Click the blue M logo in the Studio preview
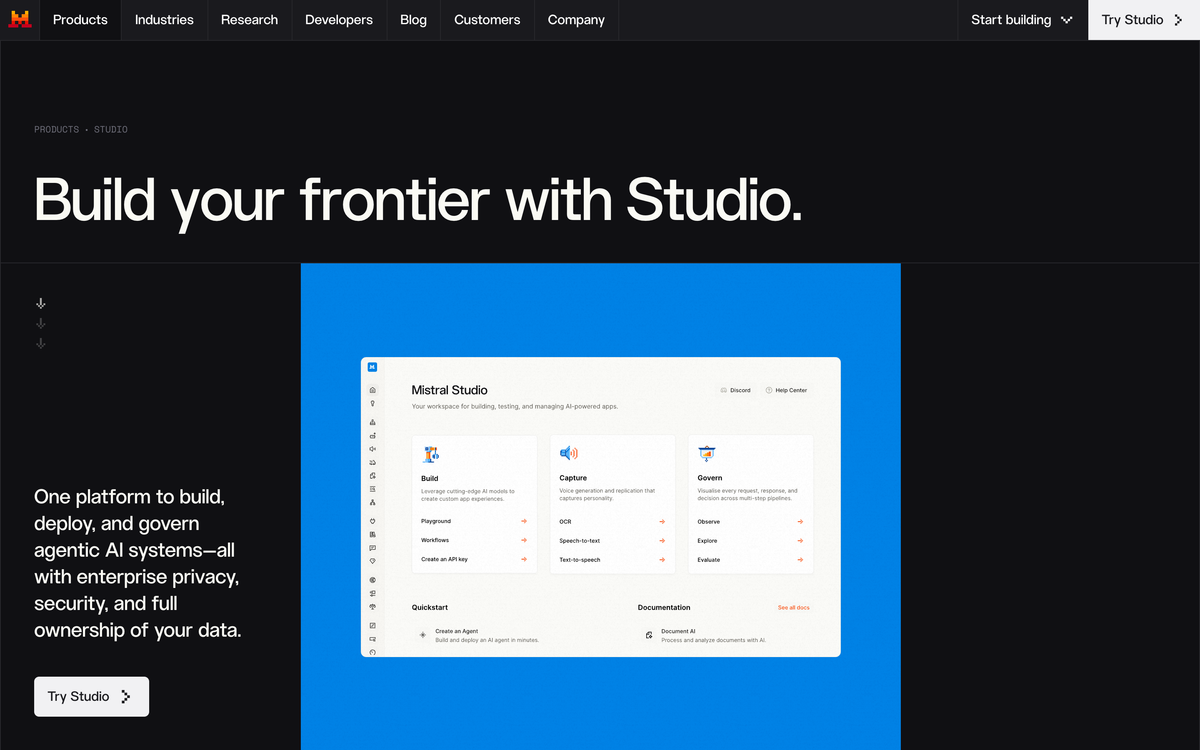The image size is (1200, 750). point(372,367)
